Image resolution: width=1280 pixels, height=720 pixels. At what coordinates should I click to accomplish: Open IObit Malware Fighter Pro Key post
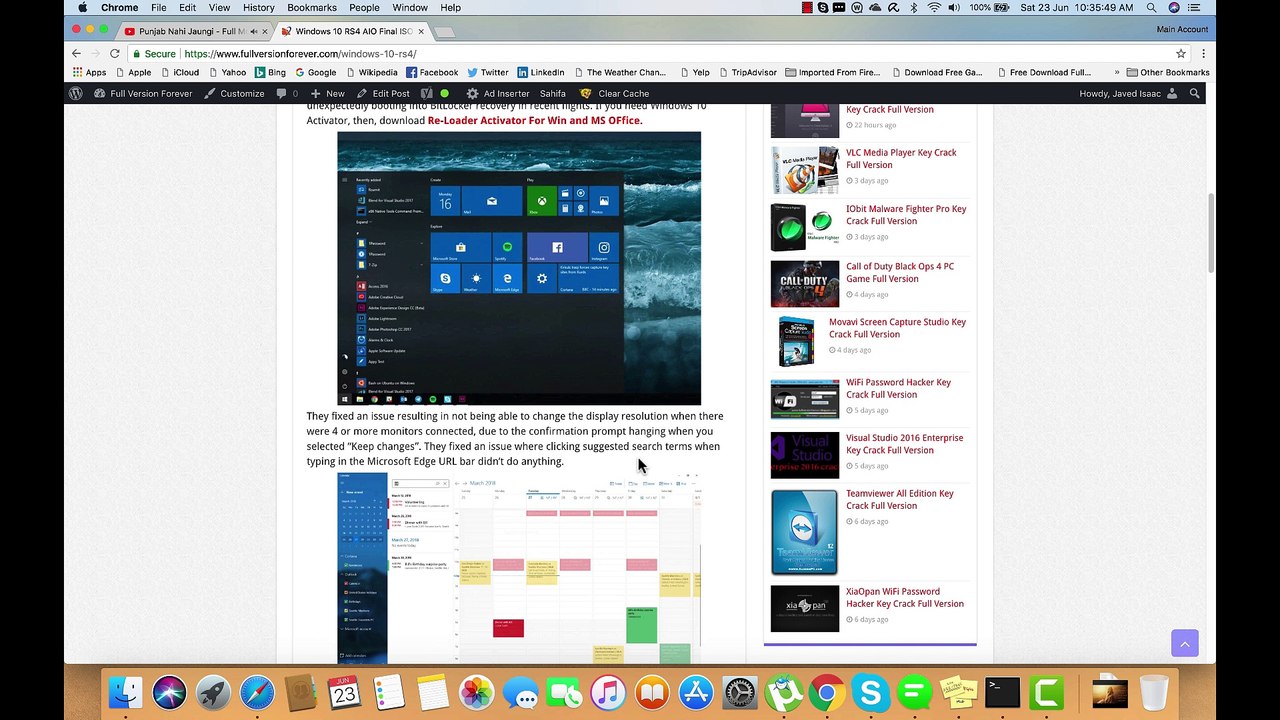906,215
